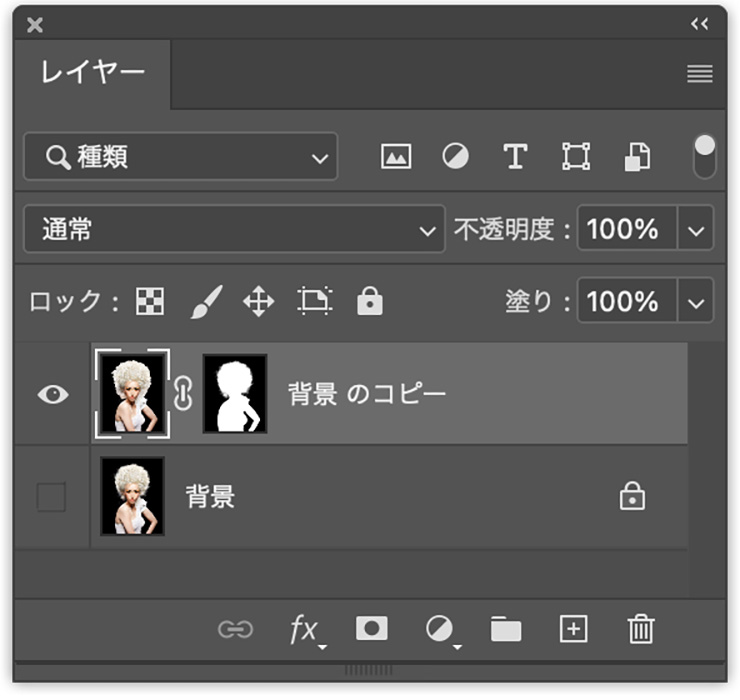Open the 通常 blend mode dropdown
This screenshot has height=700, width=740.
pyautogui.click(x=234, y=230)
